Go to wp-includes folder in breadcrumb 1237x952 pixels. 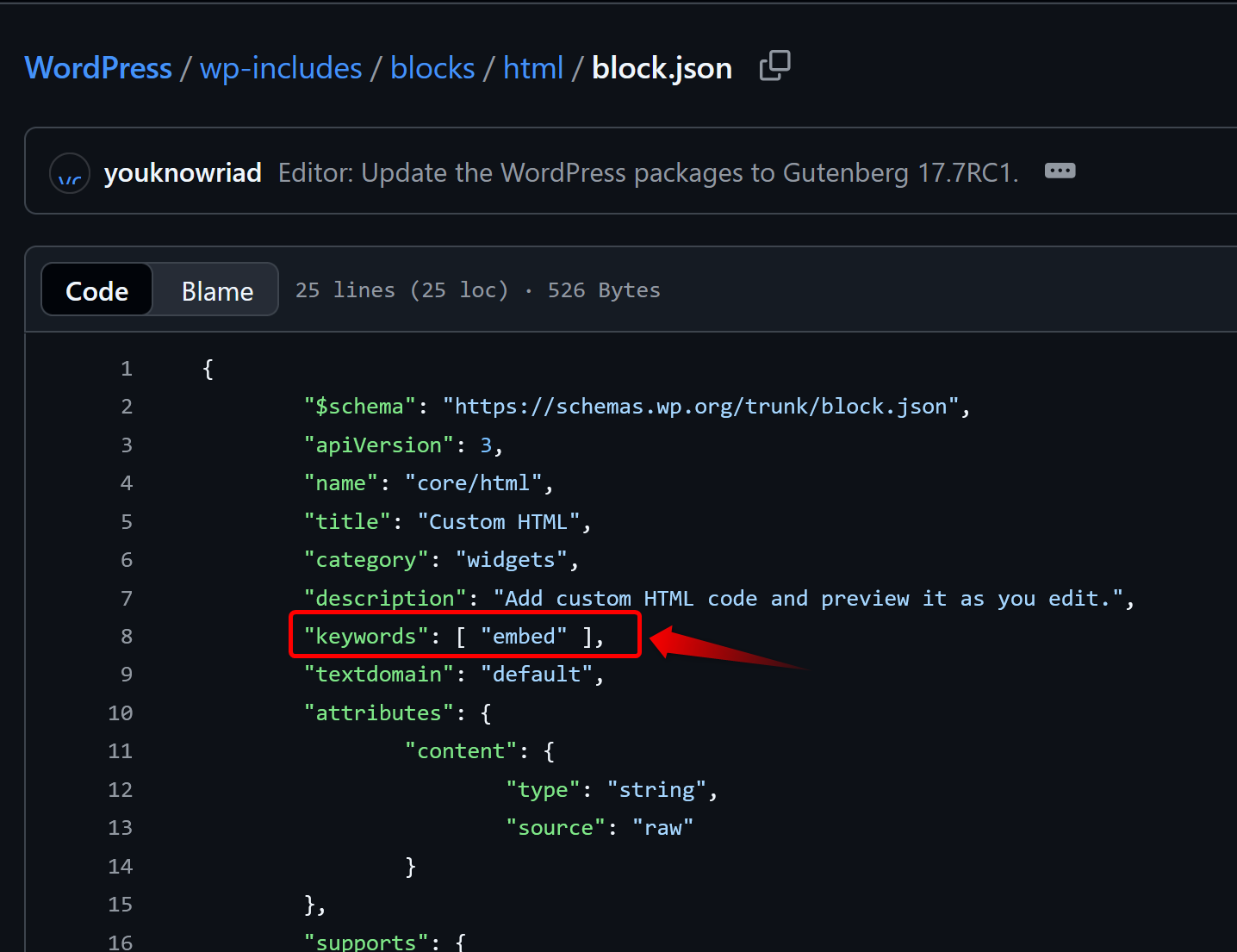[281, 68]
